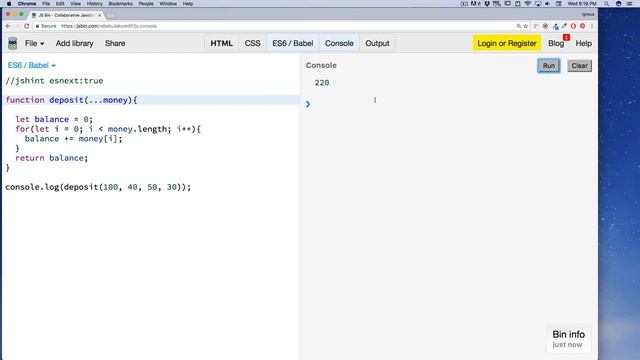640x360 pixels.
Task: Toggle the Console panel button
Action: pos(339,43)
